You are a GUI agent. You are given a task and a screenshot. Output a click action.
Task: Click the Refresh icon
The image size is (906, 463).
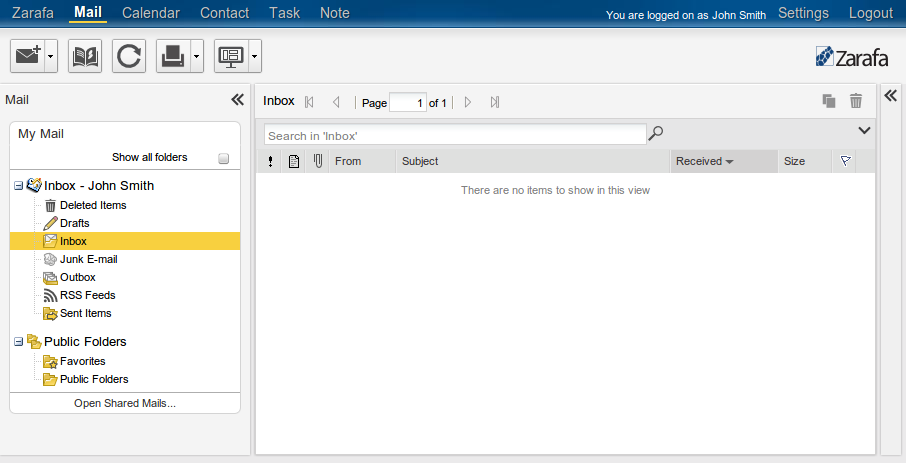[129, 56]
